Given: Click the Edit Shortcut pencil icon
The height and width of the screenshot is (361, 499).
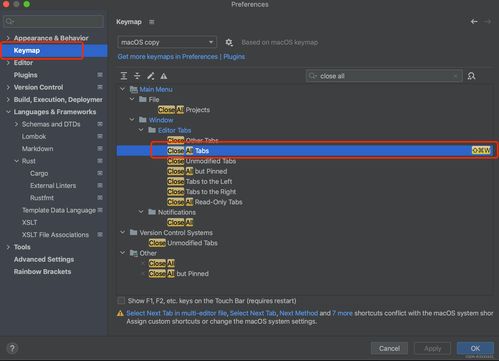Looking at the screenshot, I should (x=151, y=76).
